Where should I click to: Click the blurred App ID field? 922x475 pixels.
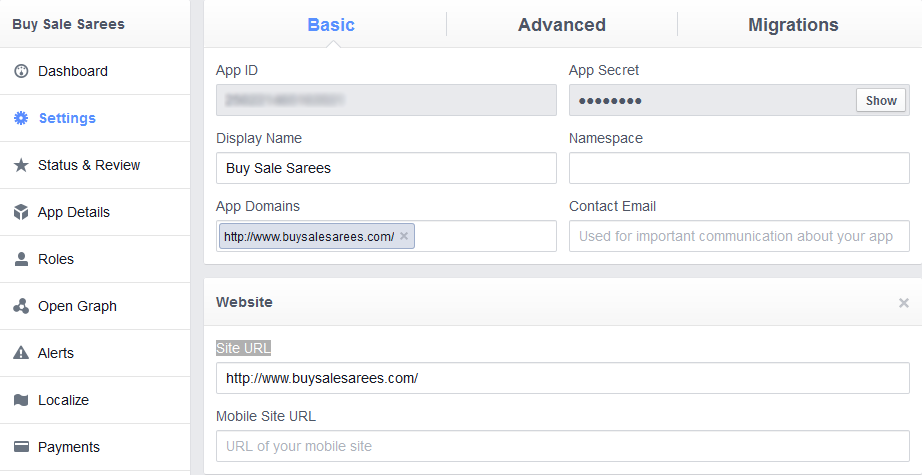(x=386, y=100)
